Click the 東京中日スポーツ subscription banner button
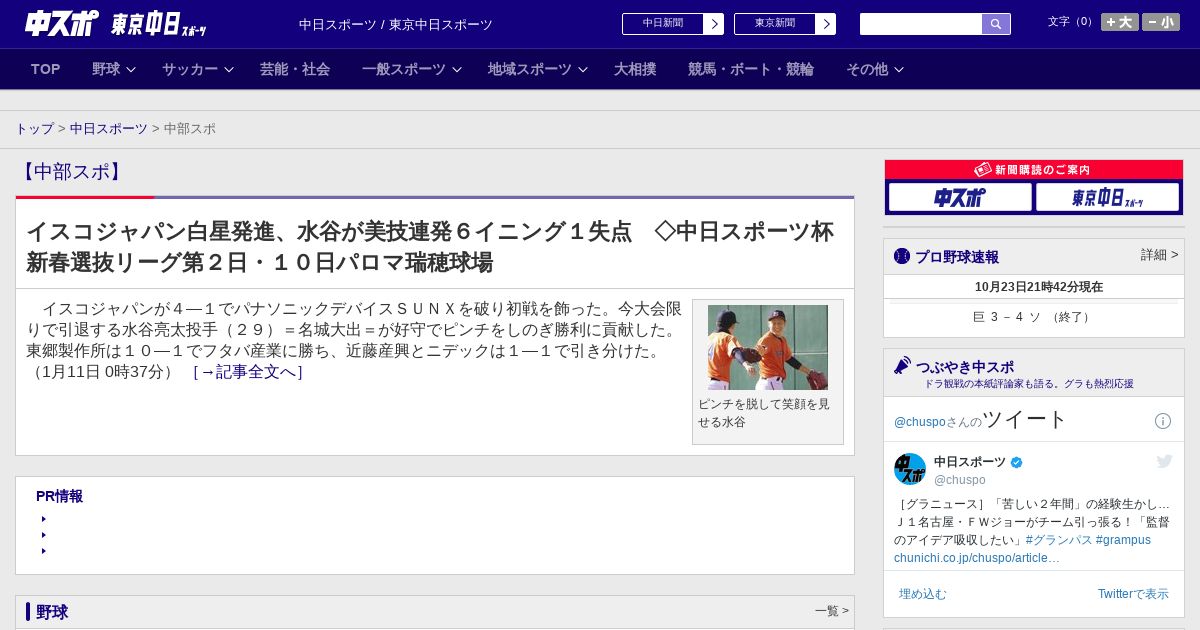This screenshot has width=1200, height=630. click(x=1107, y=197)
